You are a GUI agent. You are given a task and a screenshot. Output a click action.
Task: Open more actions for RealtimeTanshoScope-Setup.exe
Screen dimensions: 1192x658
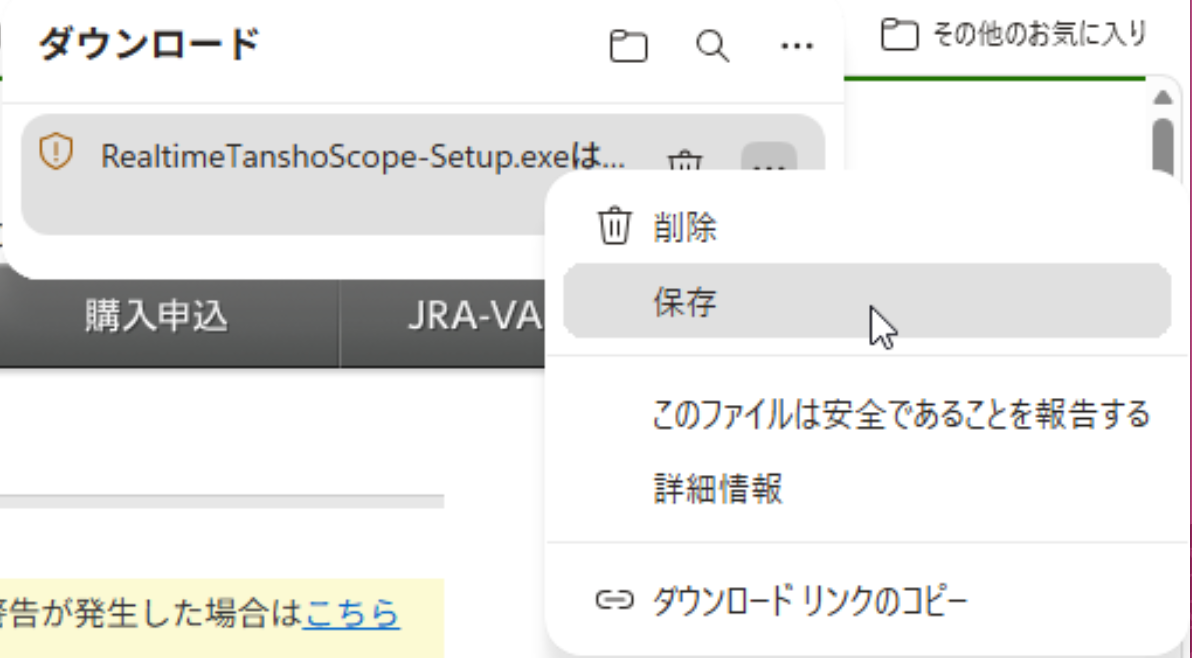click(769, 158)
